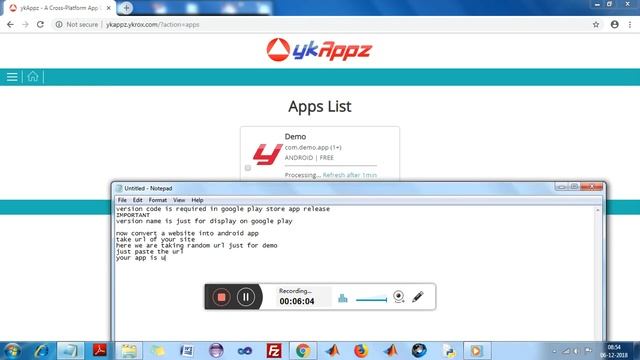Viewport: 640px width, 360px height.
Task: Open Notepad Format menu
Action: pyautogui.click(x=158, y=200)
